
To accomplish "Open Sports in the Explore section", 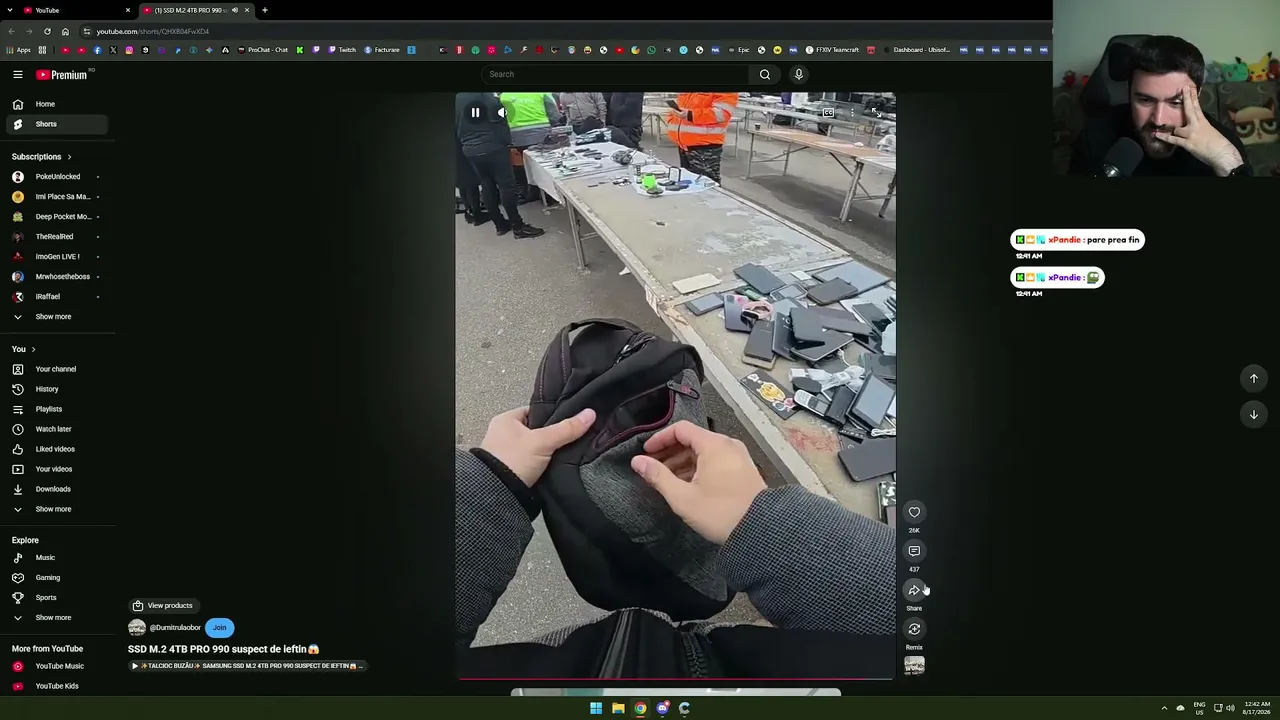I will [x=57, y=598].
